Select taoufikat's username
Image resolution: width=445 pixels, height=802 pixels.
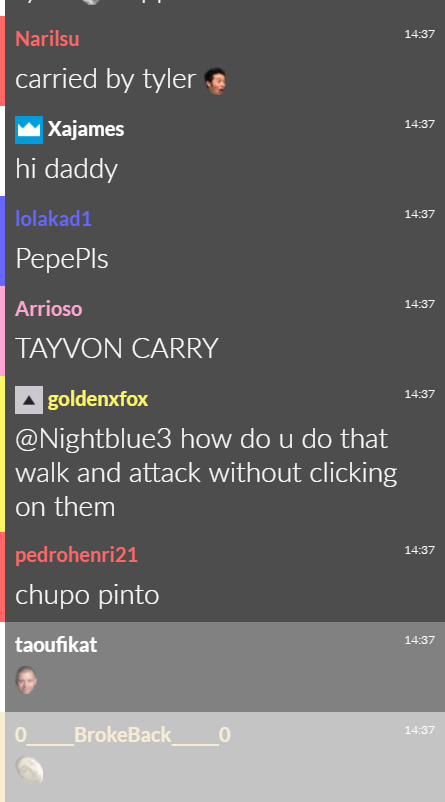[x=56, y=645]
